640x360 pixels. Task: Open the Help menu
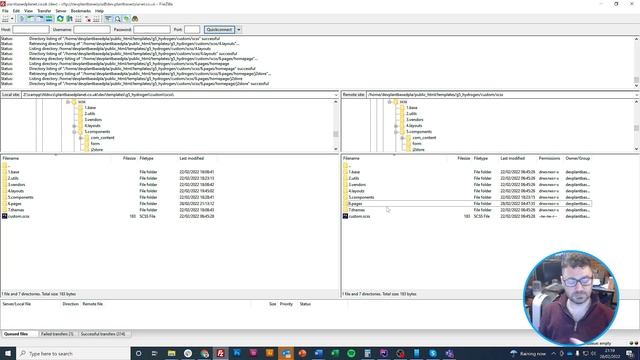[x=99, y=11]
